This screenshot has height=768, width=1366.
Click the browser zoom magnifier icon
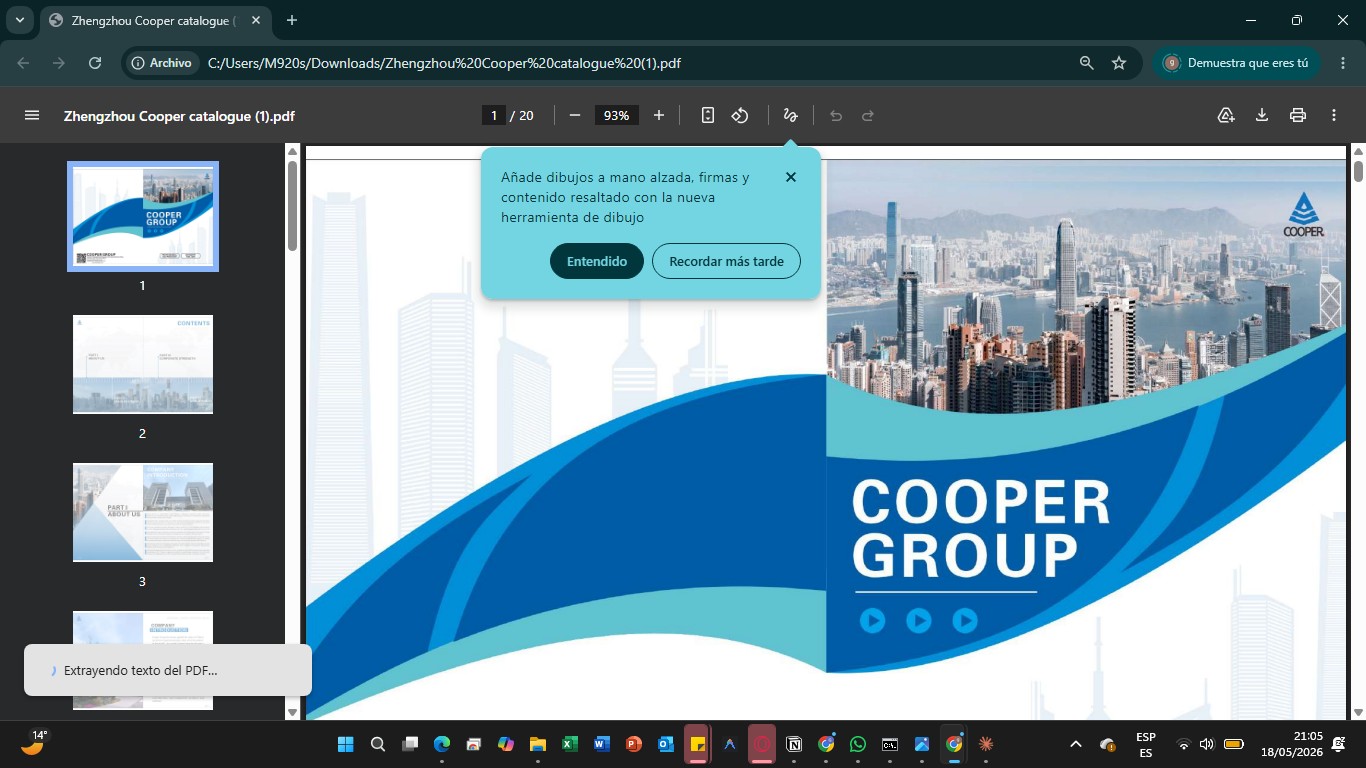coord(1087,62)
